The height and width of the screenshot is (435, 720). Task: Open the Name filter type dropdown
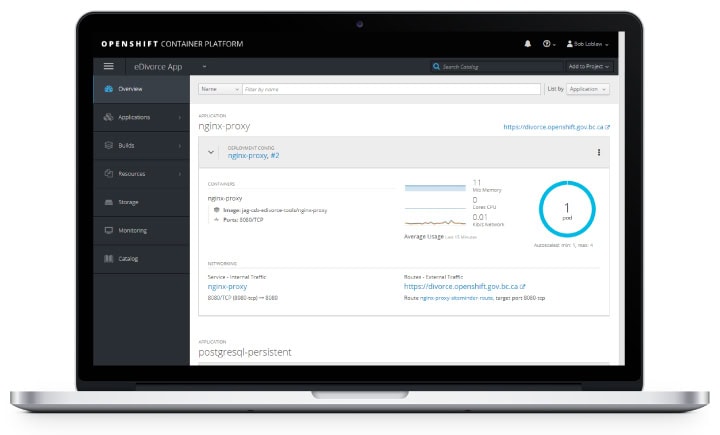[219, 89]
